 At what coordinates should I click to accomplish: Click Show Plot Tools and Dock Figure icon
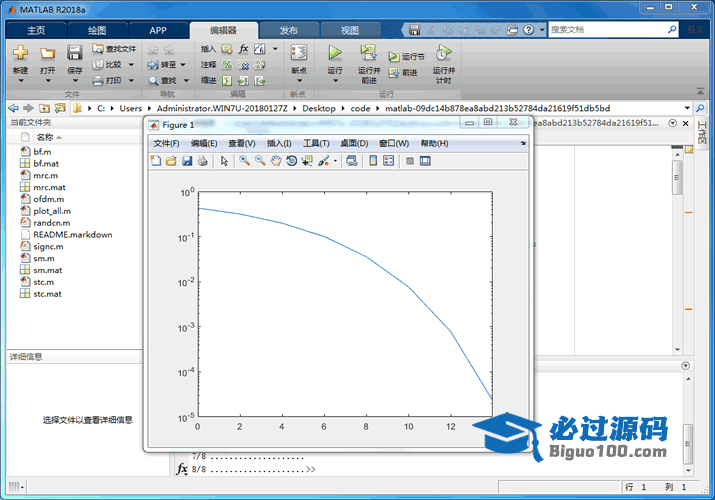[425, 161]
